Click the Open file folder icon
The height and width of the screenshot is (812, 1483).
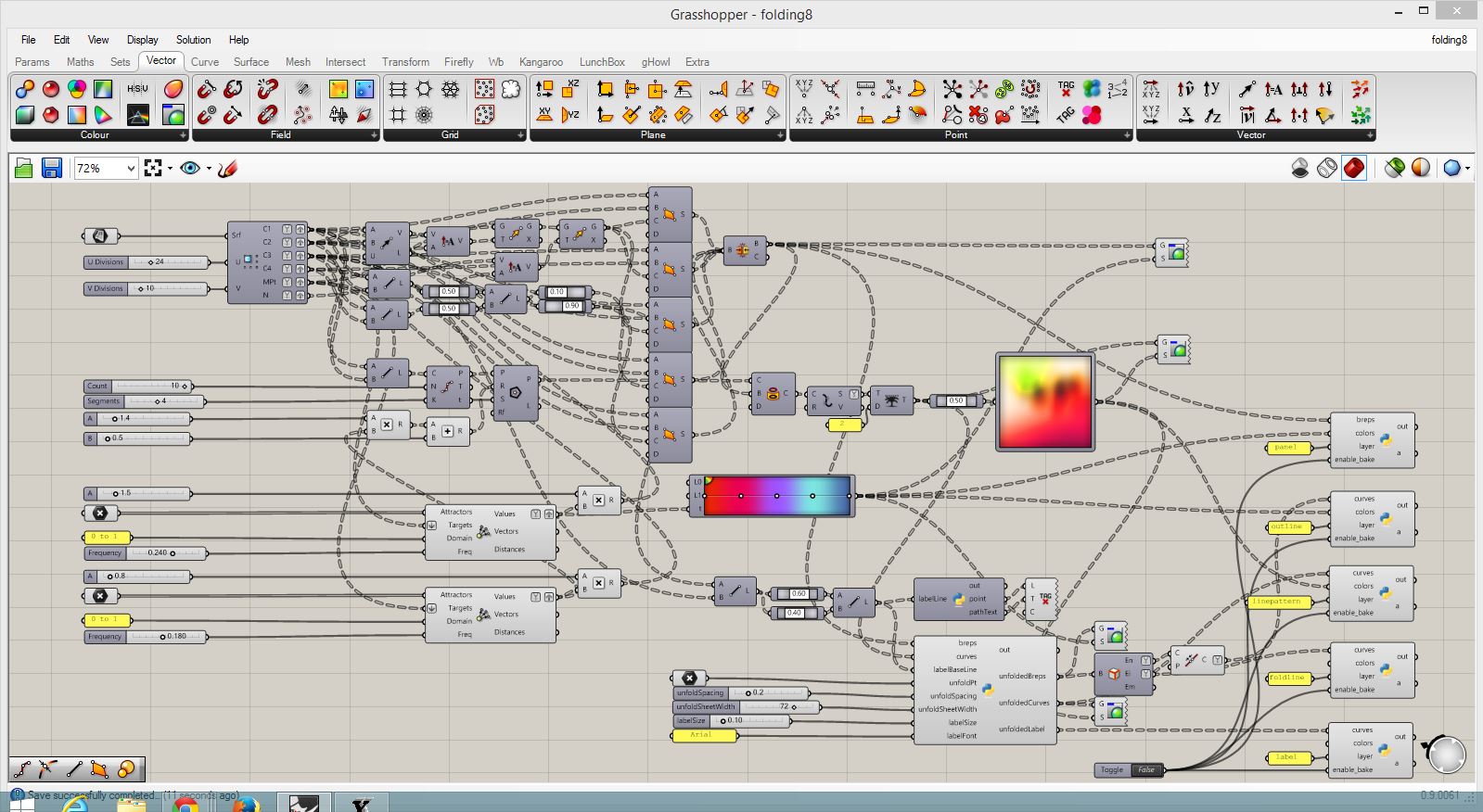click(x=24, y=168)
